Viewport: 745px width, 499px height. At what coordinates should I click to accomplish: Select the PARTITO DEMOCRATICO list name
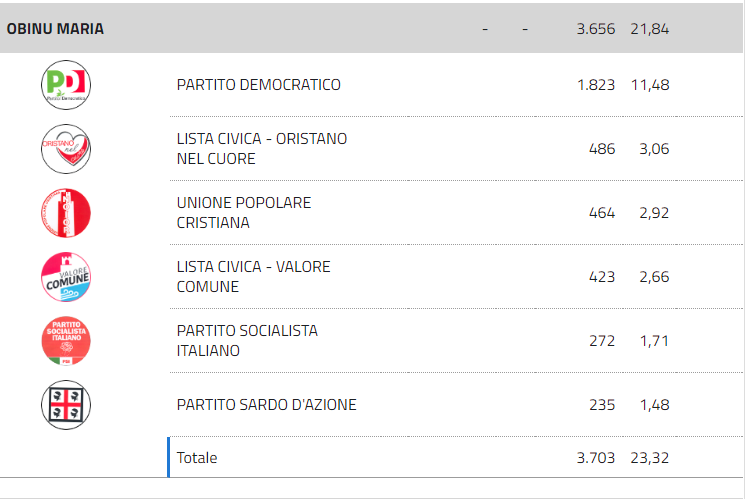[x=258, y=85]
